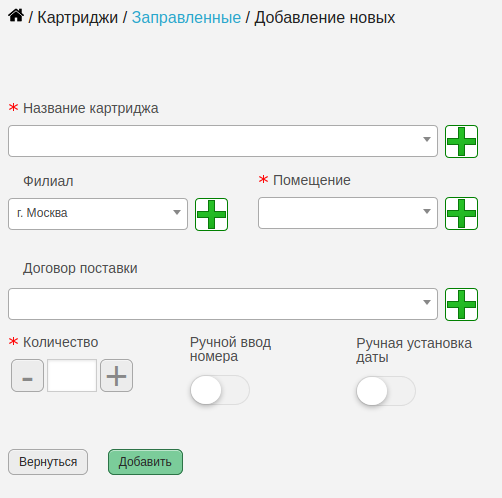The width and height of the screenshot is (502, 498).
Task: Open Договор поставки dropdown list
Action: pos(223,304)
